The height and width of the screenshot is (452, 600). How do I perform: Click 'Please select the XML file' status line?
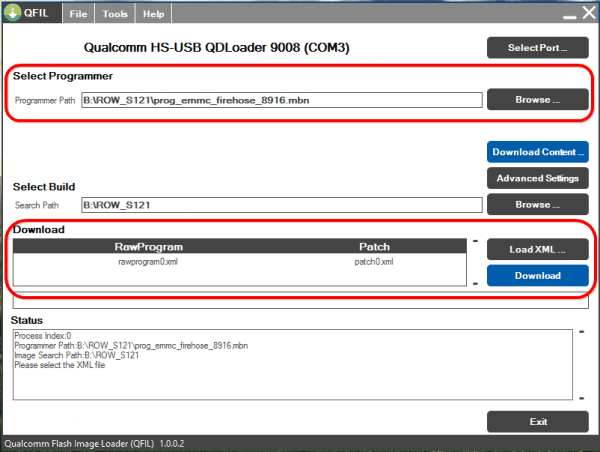(x=60, y=365)
